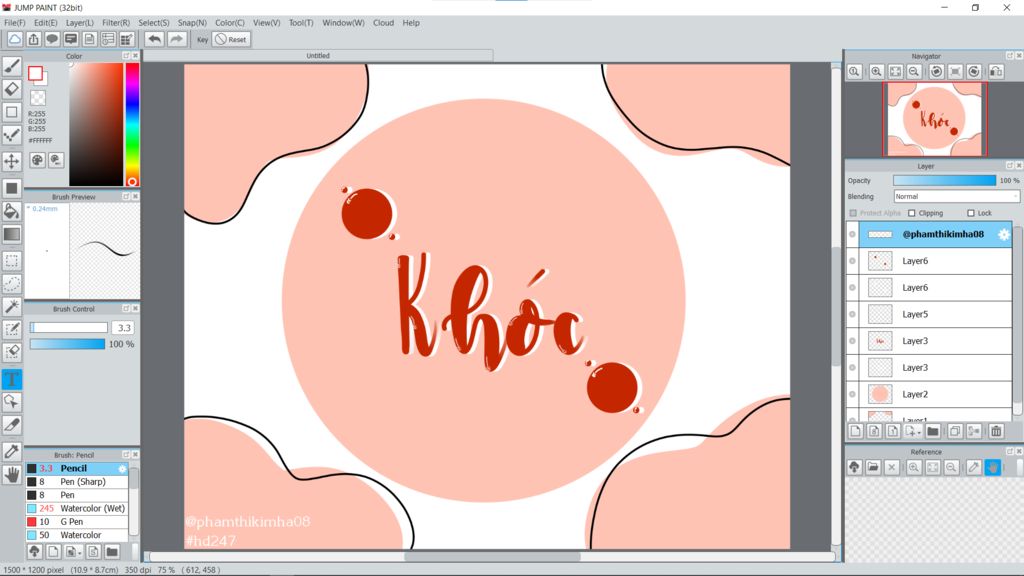
Task: Open the Filter menu
Action: [116, 22]
